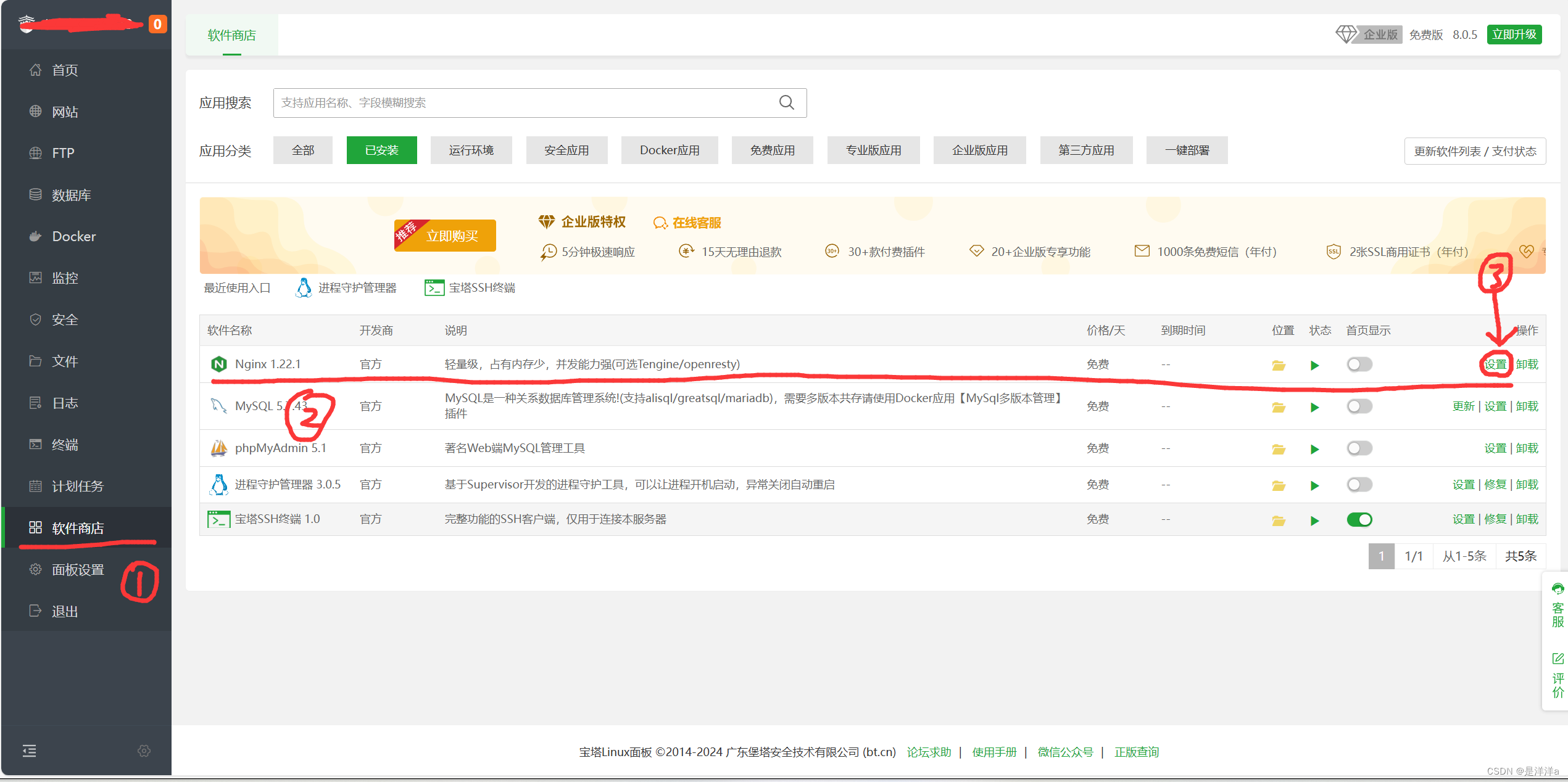This screenshot has height=782, width=1568.
Task: Click the sidebar gear icon at bottom
Action: [144, 751]
